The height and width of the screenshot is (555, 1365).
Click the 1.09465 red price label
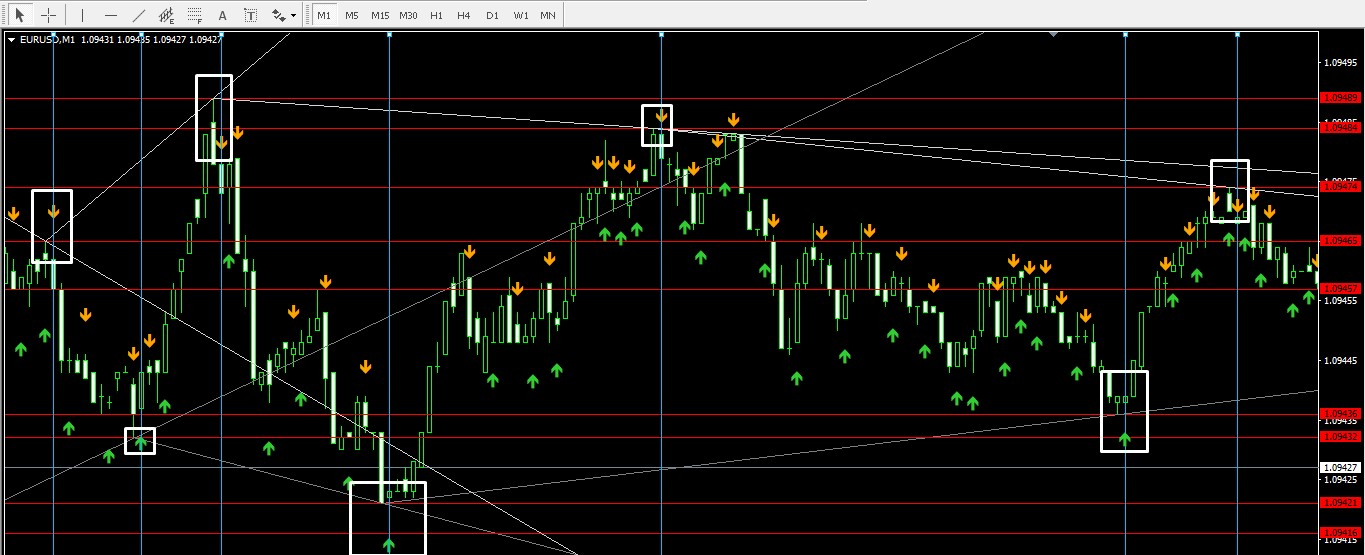point(1340,240)
